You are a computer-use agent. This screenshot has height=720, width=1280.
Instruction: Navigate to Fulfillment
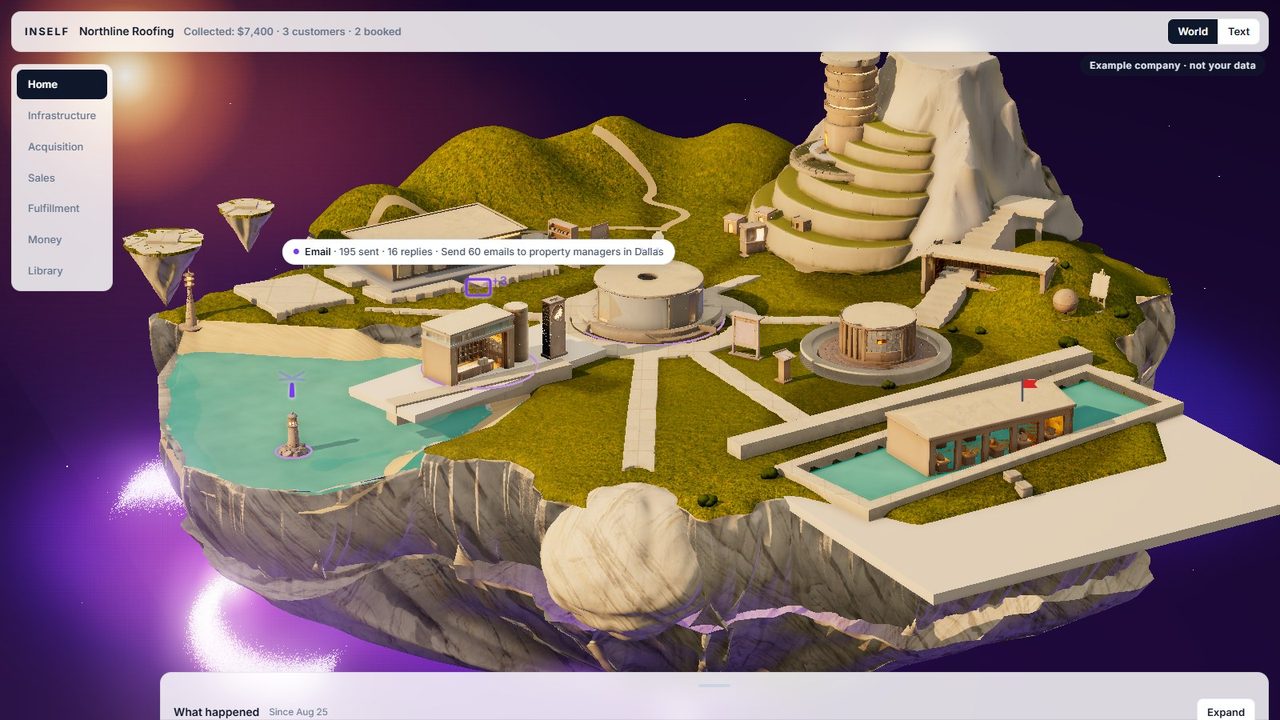click(62, 208)
